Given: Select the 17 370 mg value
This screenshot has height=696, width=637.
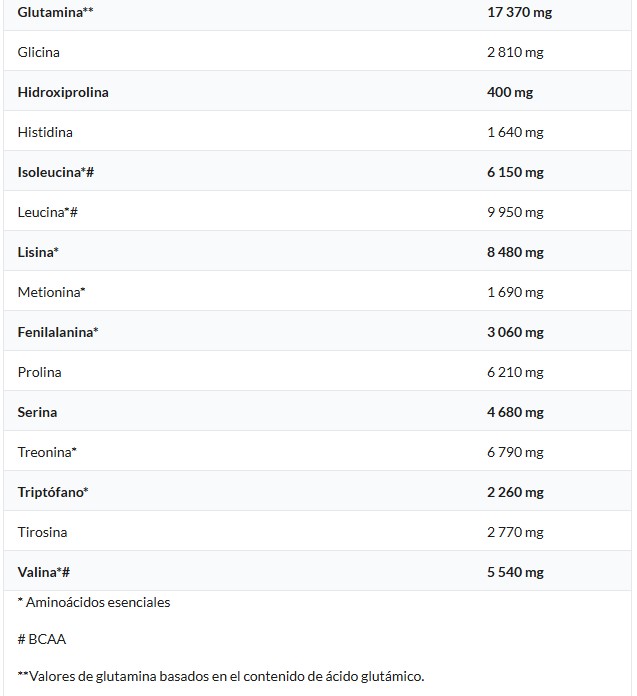Looking at the screenshot, I should (x=519, y=12).
